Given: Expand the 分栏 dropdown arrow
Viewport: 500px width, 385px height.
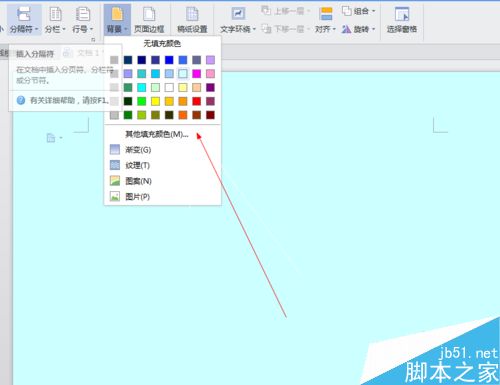Looking at the screenshot, I should pos(64,29).
